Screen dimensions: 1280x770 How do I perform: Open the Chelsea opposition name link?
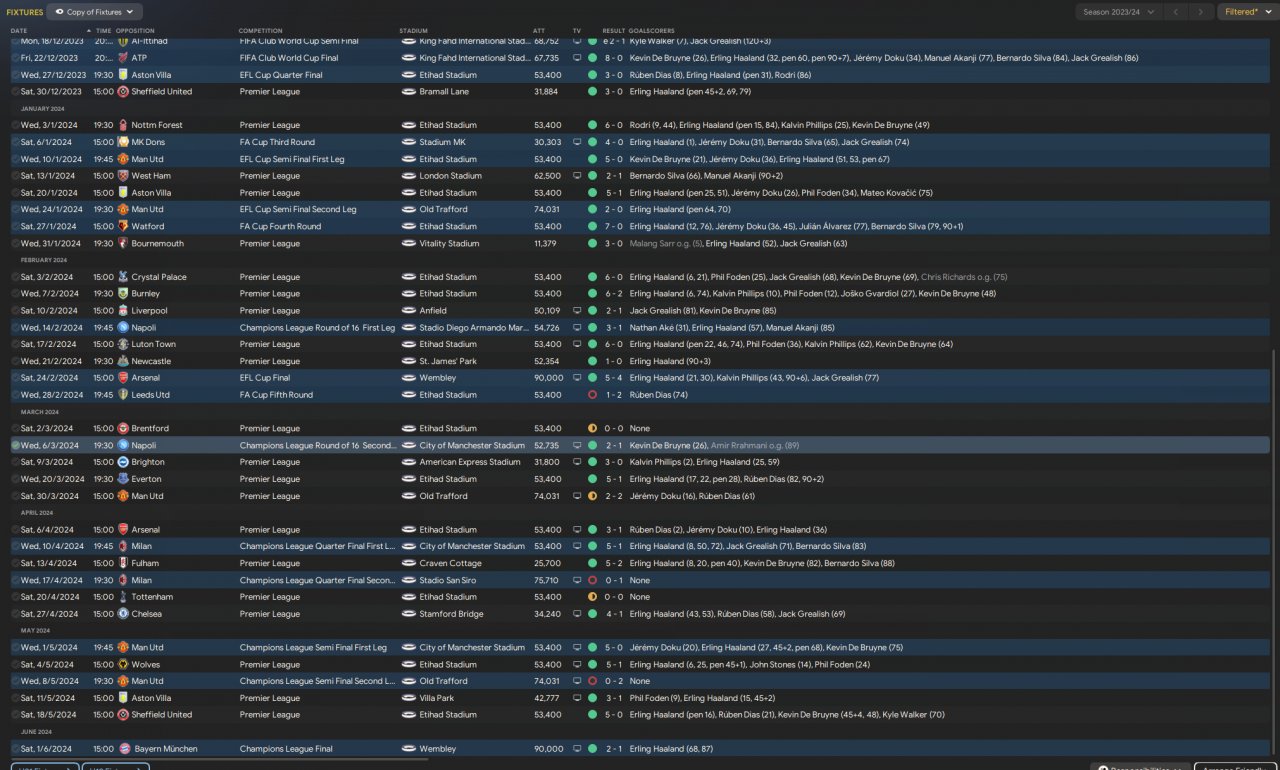[147, 614]
